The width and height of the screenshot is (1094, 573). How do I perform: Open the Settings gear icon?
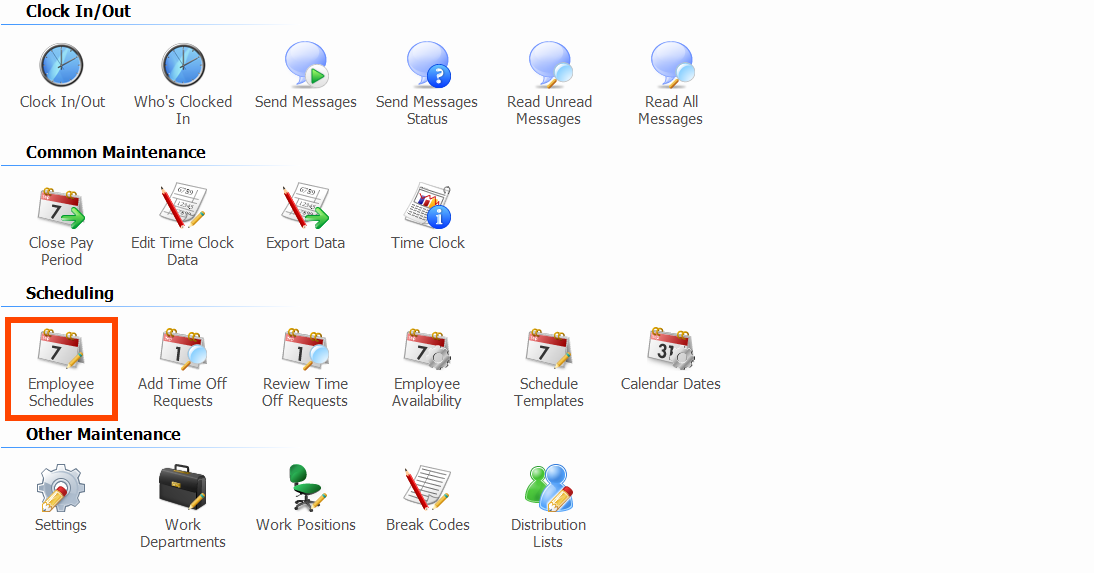(x=61, y=489)
